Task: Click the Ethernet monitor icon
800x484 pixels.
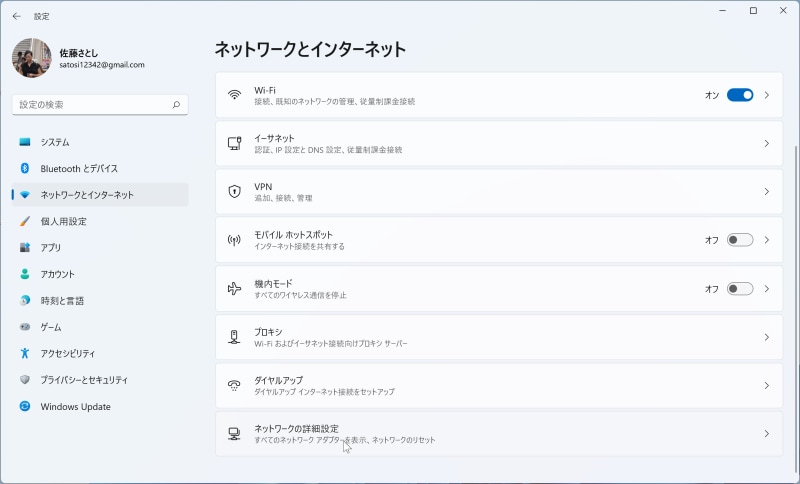Action: [234, 143]
